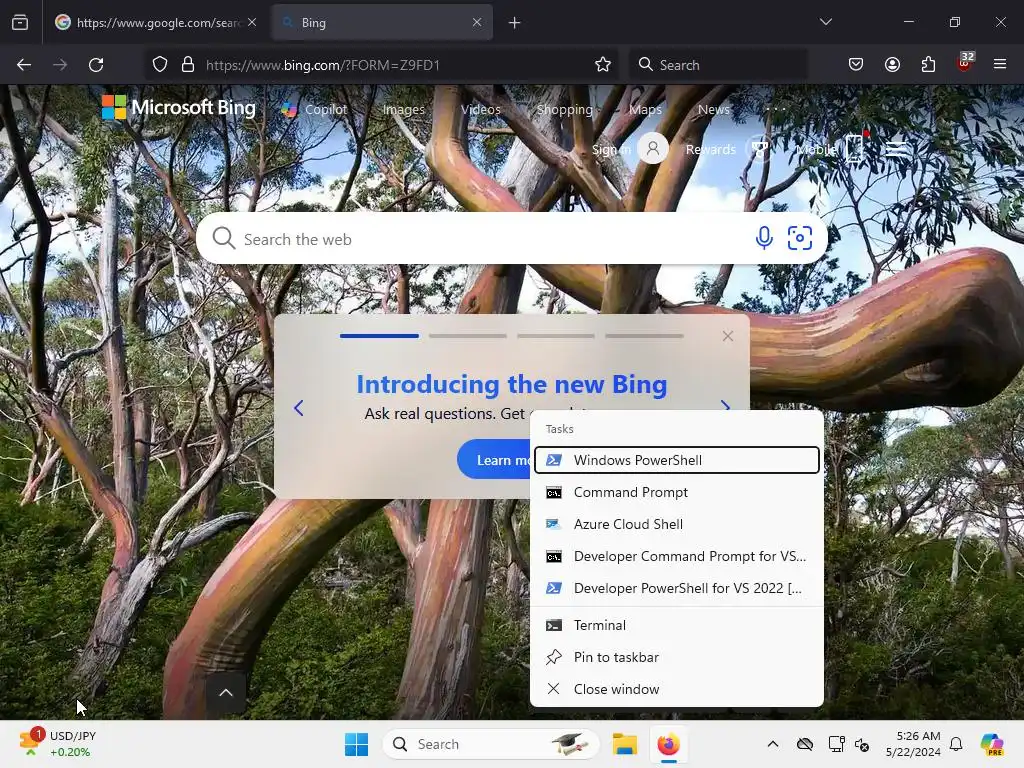
Task: Expand Bing more options ellipsis
Action: pyautogui.click(x=775, y=109)
